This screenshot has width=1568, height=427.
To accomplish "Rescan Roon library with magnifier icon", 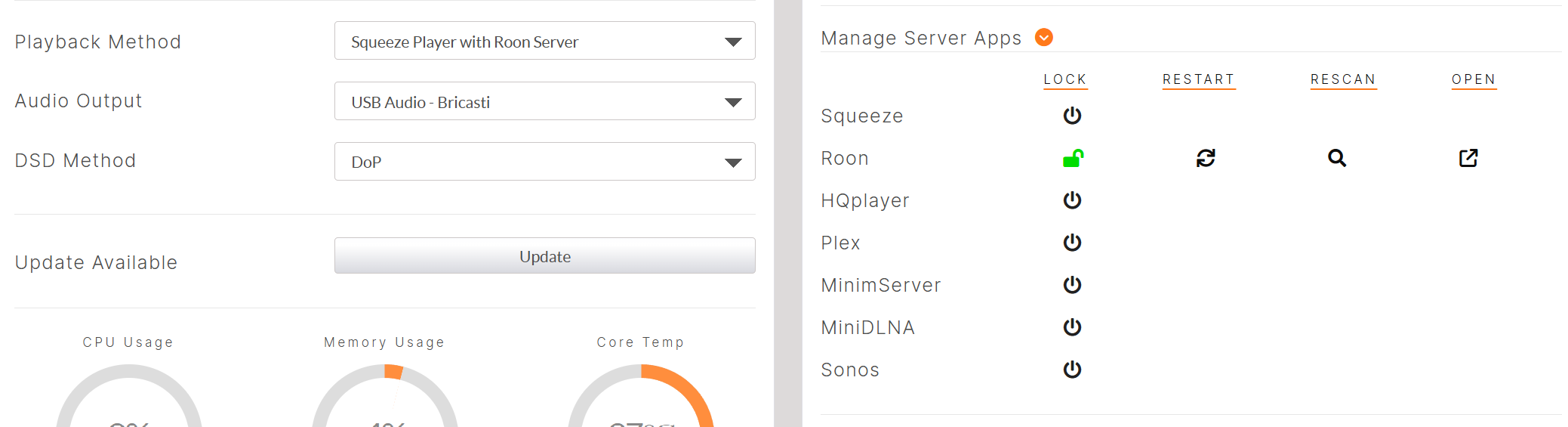I will click(1337, 158).
